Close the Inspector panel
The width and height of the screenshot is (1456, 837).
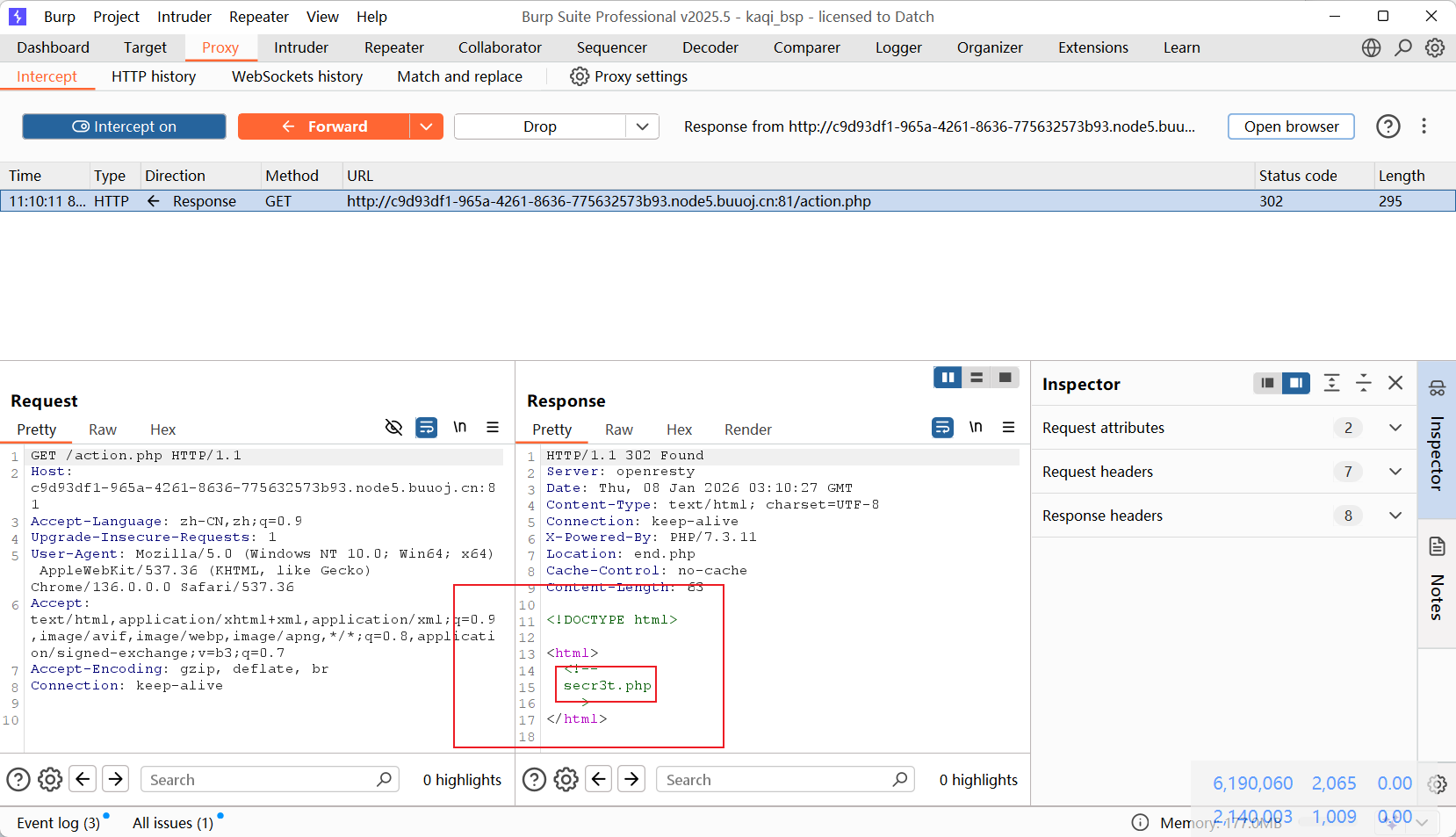coord(1395,383)
